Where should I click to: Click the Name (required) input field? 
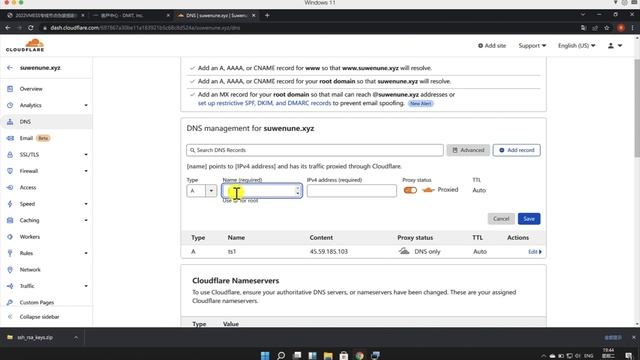[x=262, y=191]
